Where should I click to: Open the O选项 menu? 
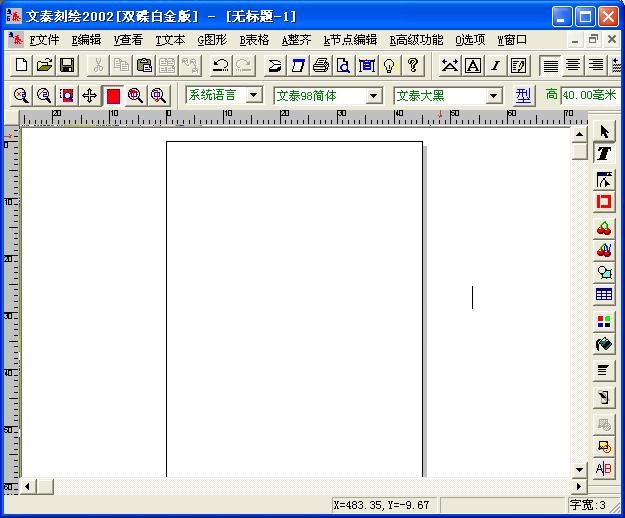click(470, 40)
